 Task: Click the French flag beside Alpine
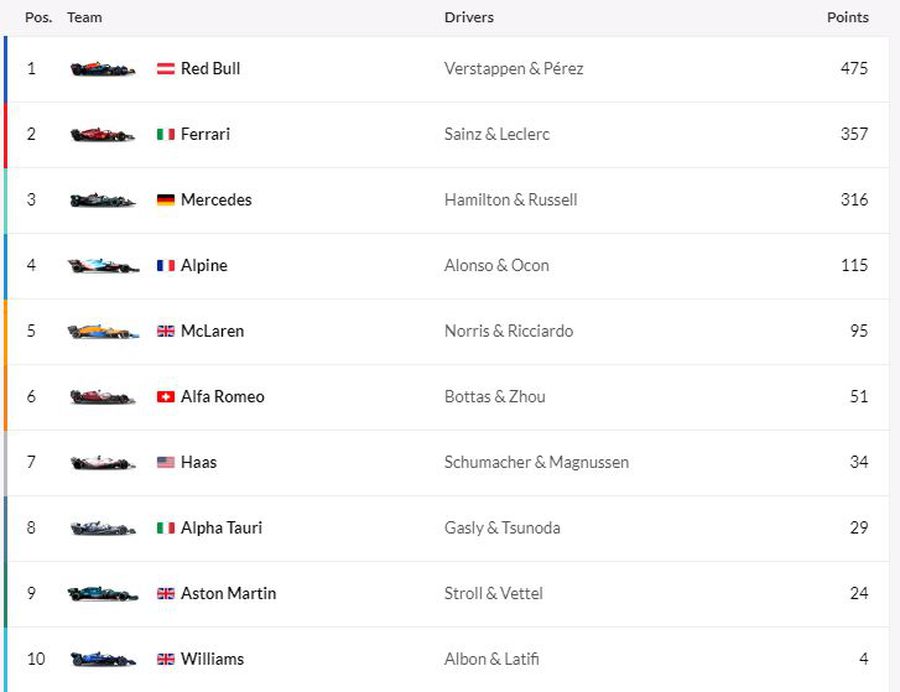pos(166,265)
